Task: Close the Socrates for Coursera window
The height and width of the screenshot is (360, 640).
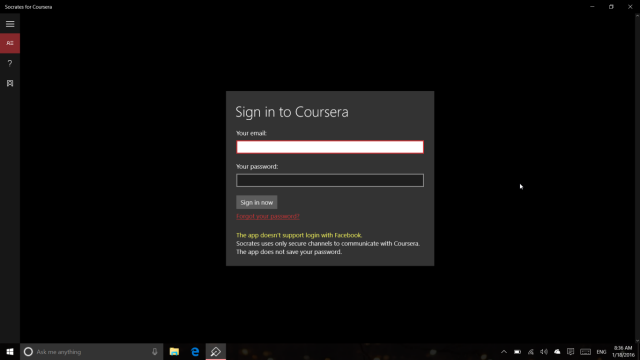Action: pos(630,7)
